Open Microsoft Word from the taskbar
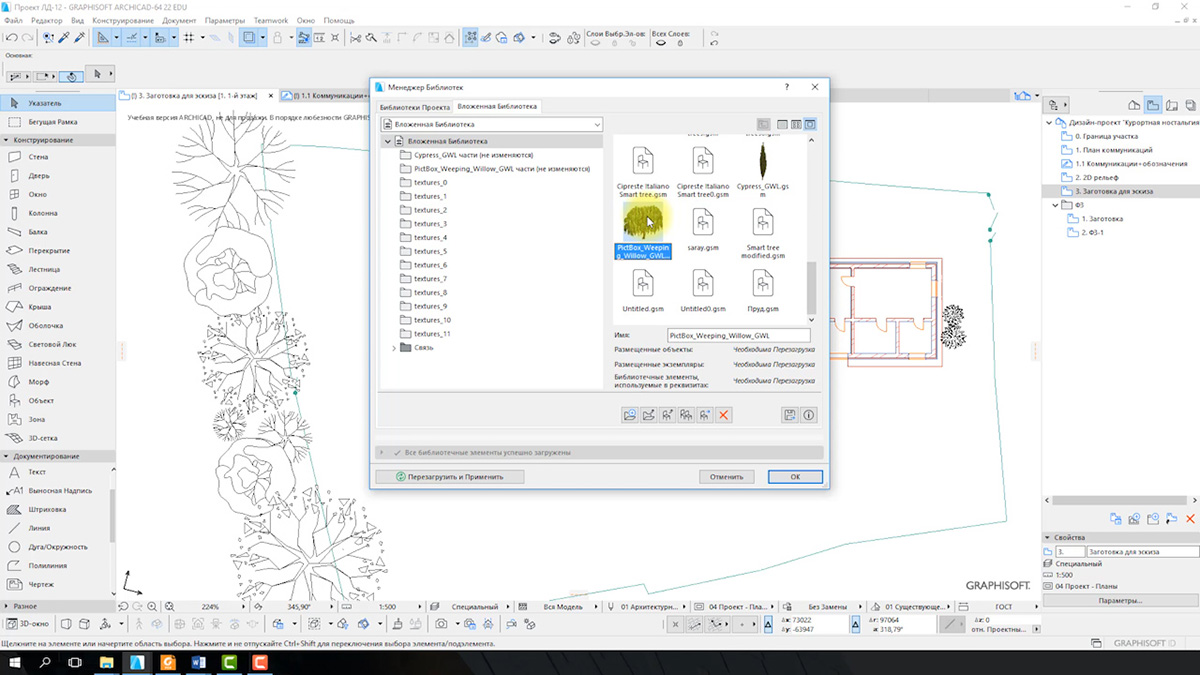The width and height of the screenshot is (1200, 675). 197,662
